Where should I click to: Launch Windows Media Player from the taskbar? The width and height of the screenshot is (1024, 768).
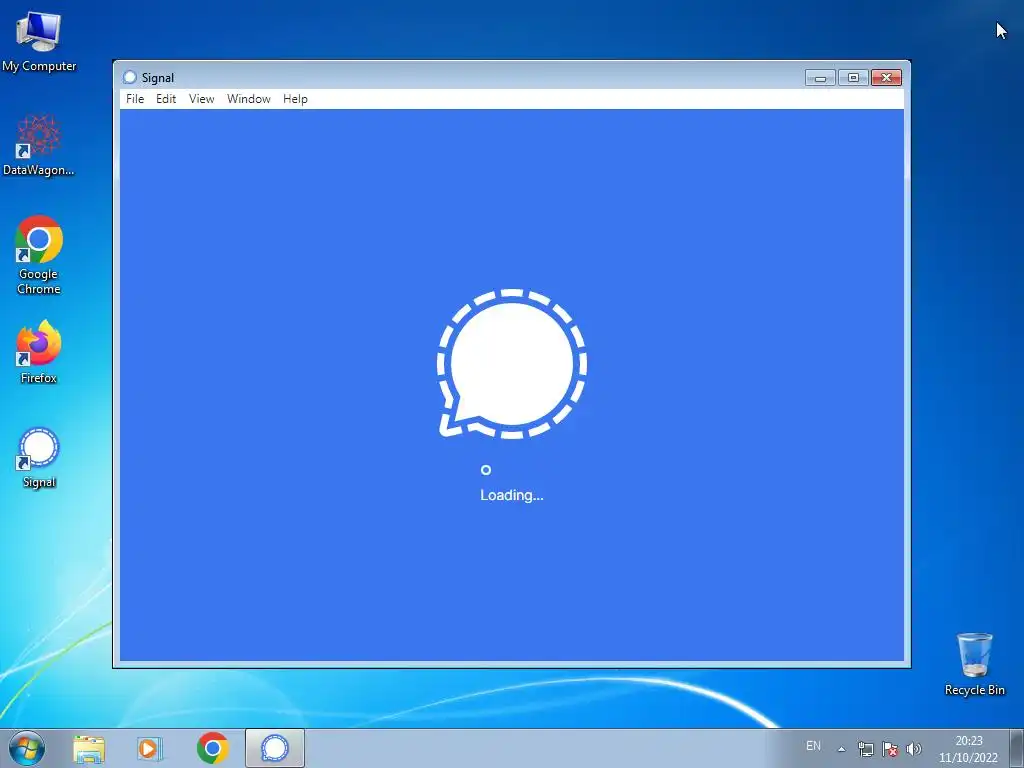(x=150, y=748)
